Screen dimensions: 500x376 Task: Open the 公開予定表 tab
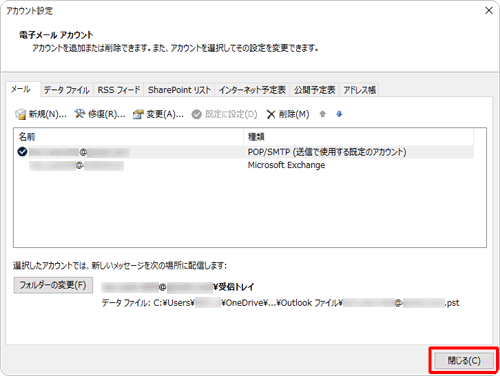tap(314, 90)
